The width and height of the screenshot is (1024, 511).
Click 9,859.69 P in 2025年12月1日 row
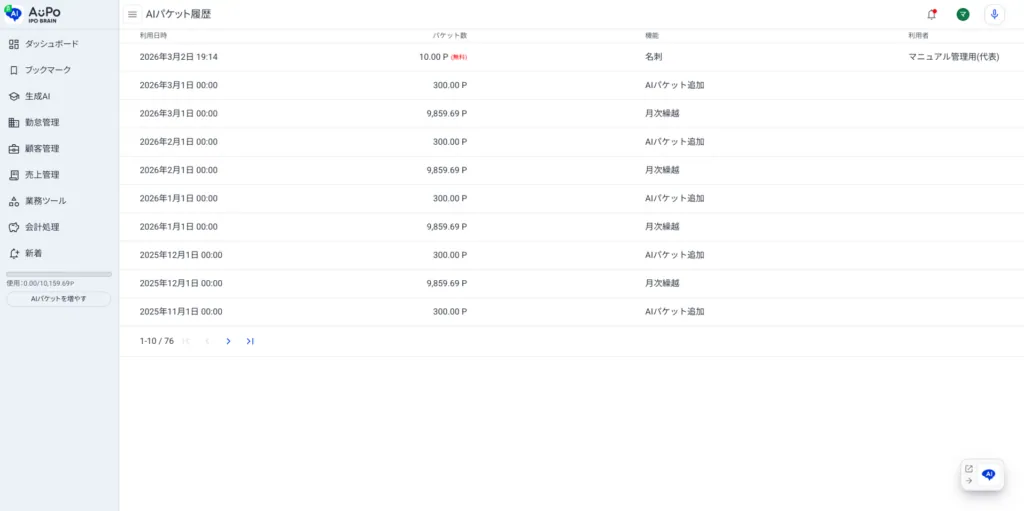tap(447, 283)
